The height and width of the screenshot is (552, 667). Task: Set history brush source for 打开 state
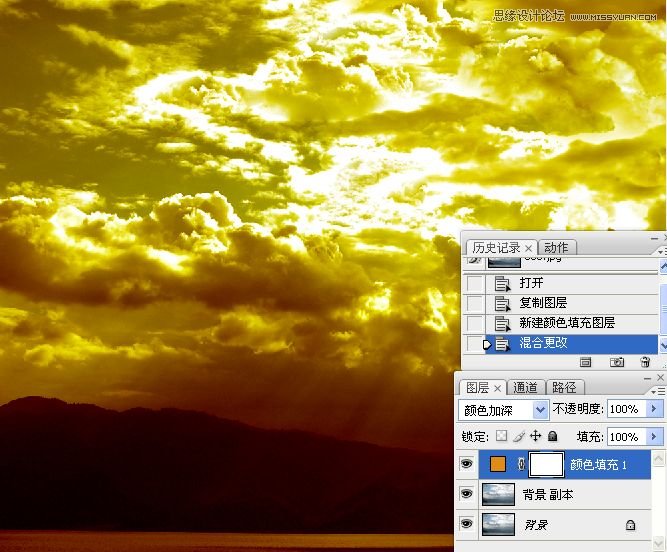(475, 283)
